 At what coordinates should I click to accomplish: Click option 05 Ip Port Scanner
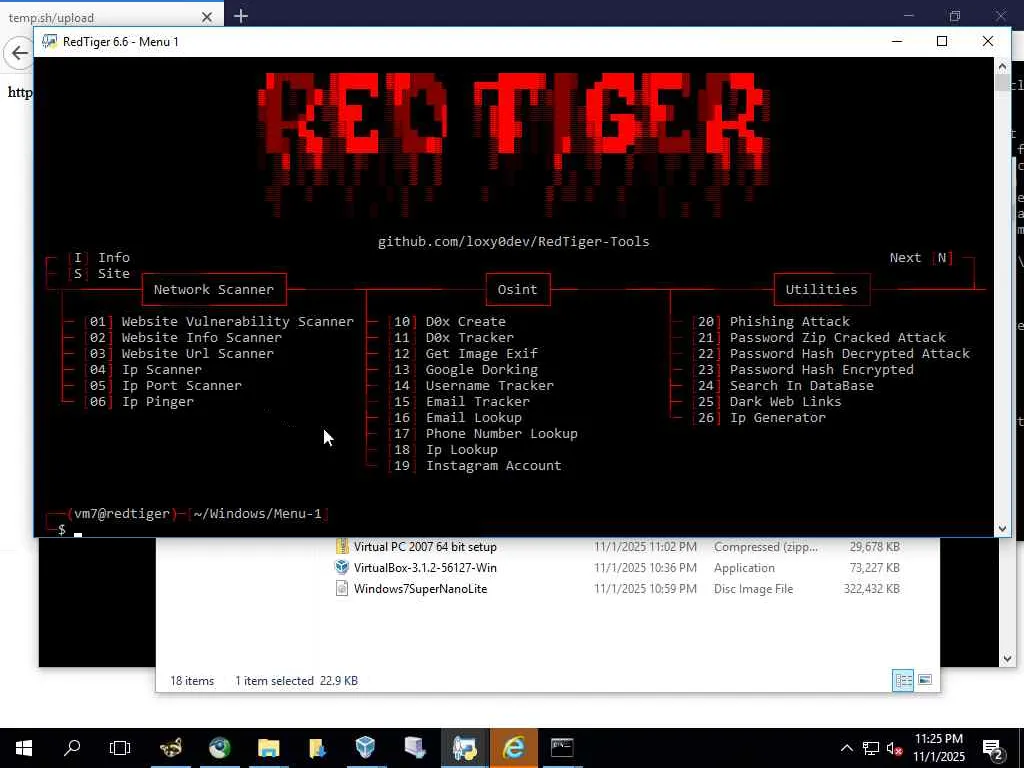tap(163, 385)
